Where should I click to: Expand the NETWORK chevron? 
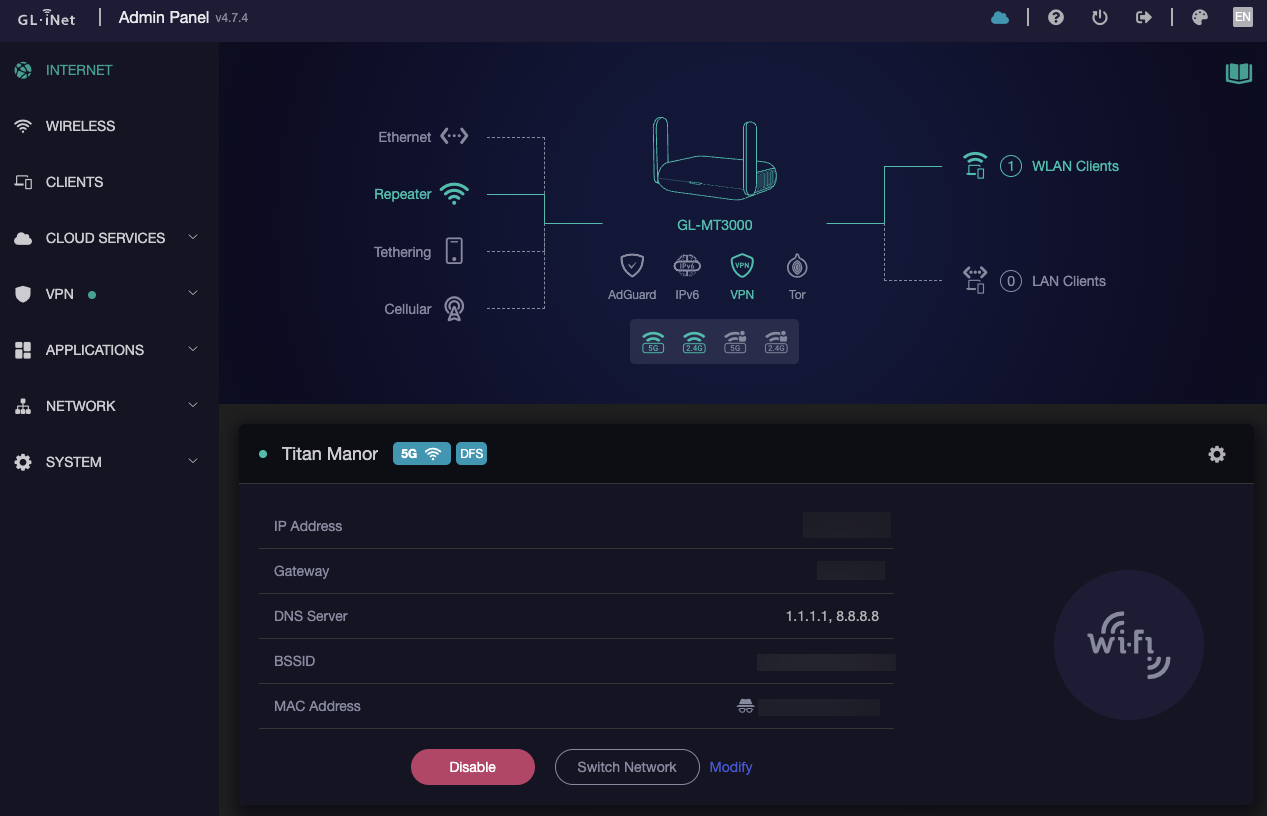193,405
